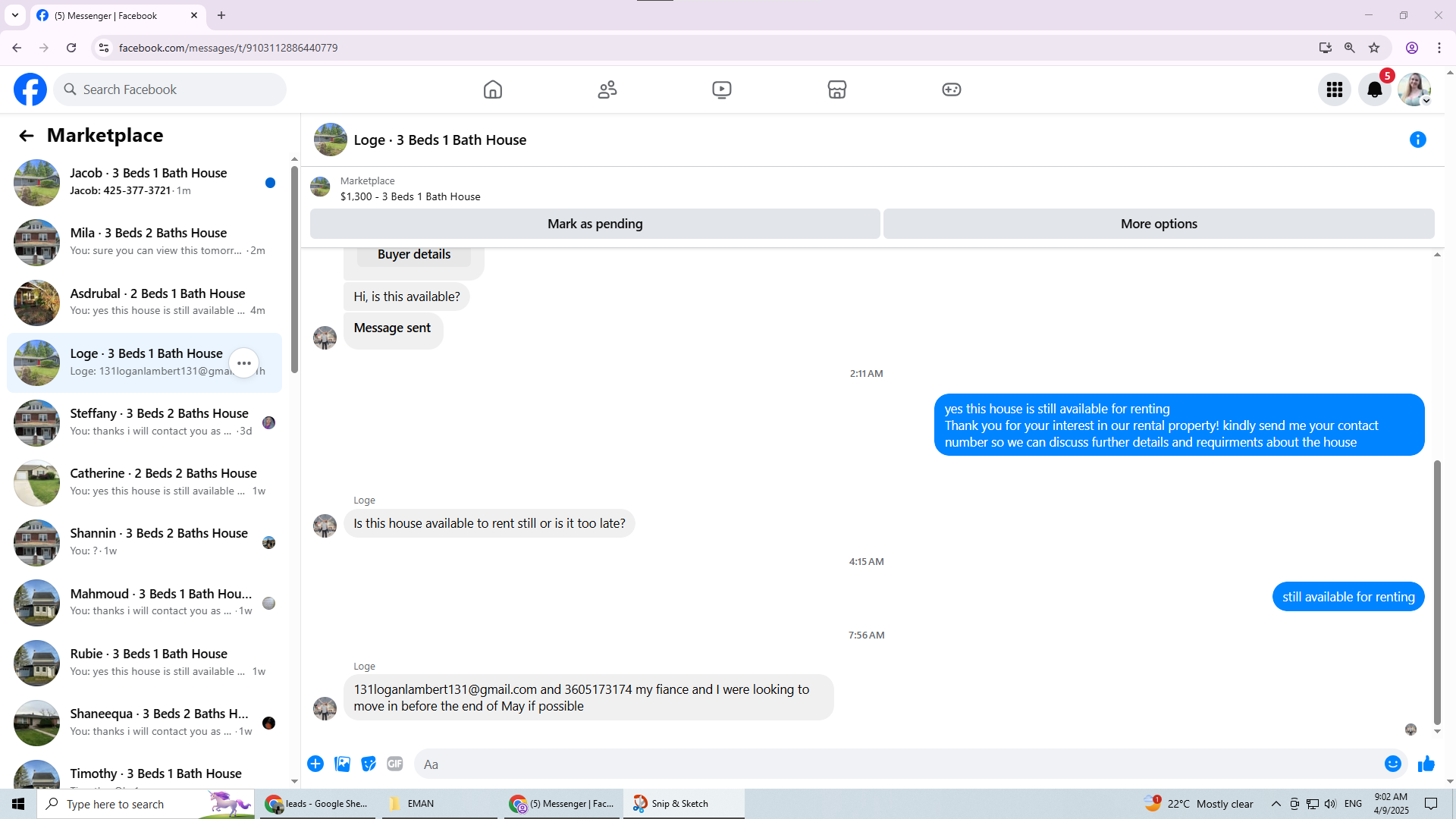Open the More options button
1456x819 pixels.
1159,224
